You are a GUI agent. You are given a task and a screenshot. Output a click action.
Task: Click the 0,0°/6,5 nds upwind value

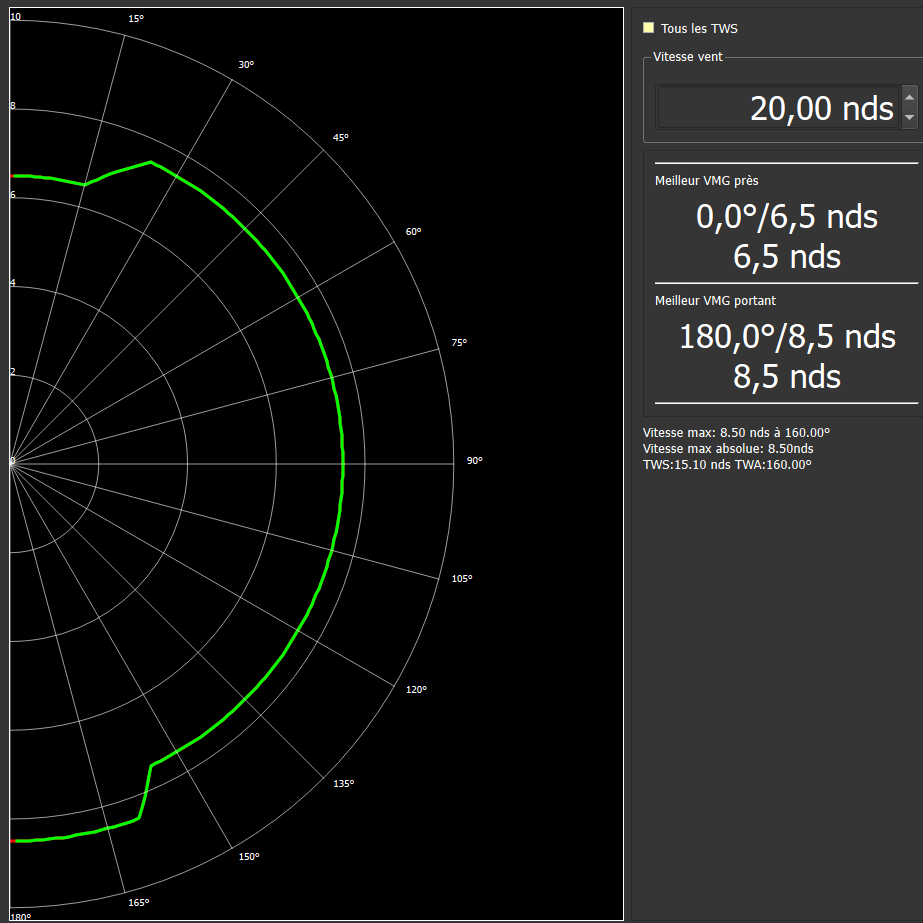tap(786, 216)
